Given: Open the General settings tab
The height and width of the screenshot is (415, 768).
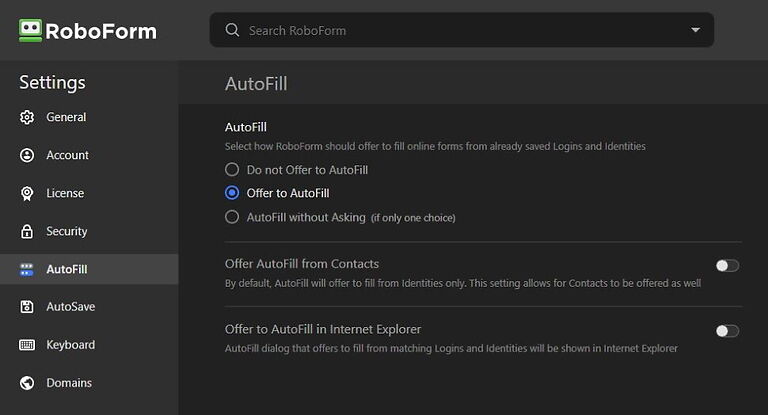Looking at the screenshot, I should coord(89,117).
